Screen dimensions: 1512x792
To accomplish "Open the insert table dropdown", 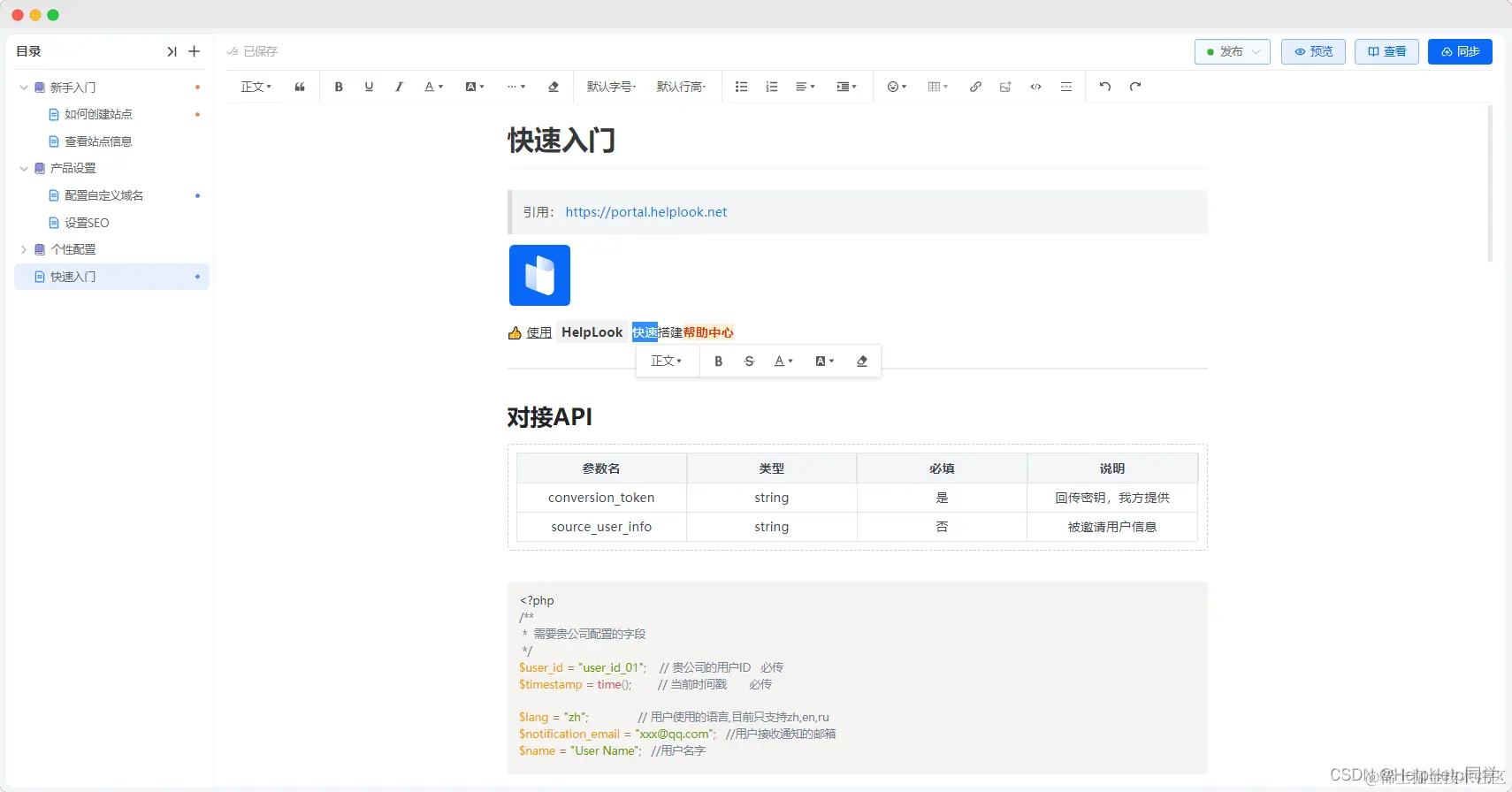I will click(938, 87).
